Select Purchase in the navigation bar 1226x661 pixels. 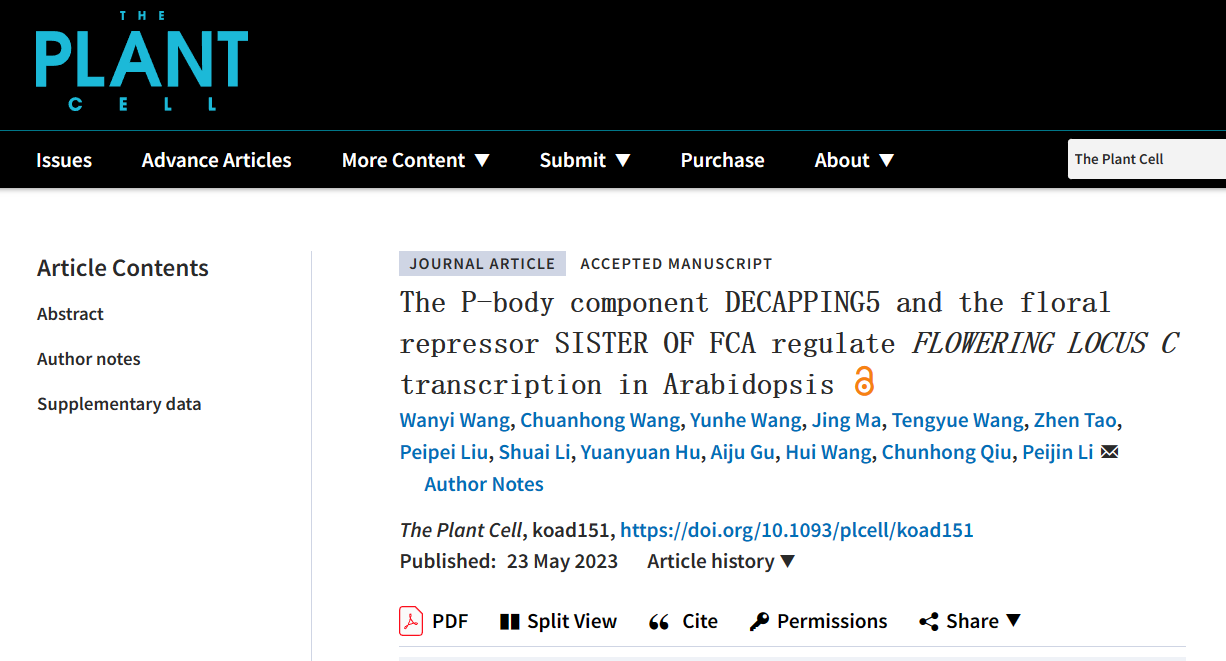[x=722, y=160]
